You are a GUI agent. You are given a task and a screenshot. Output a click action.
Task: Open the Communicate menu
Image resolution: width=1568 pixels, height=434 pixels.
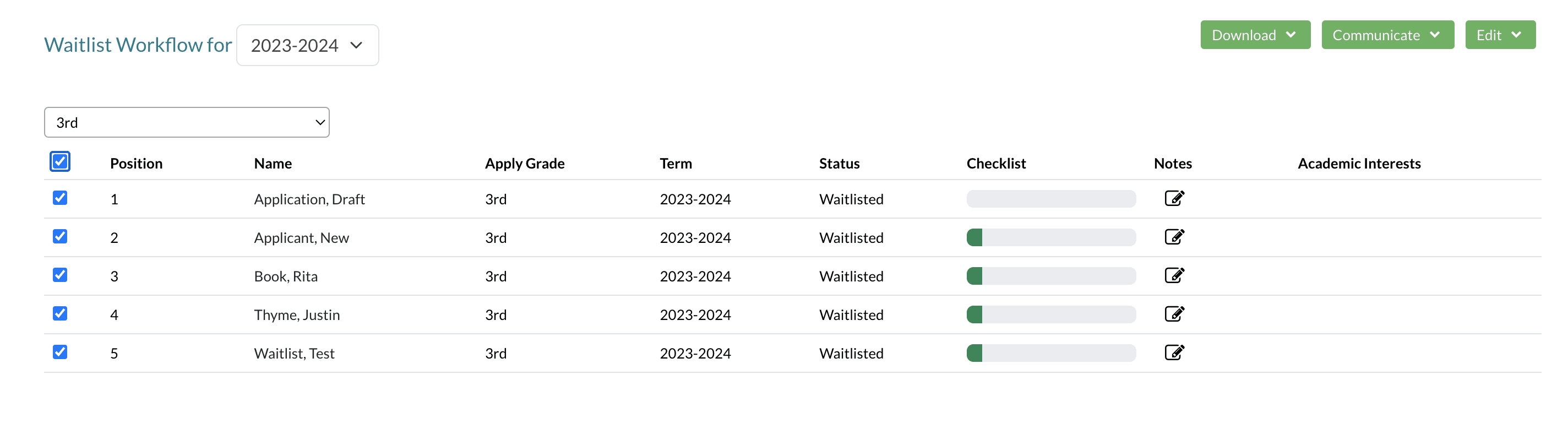pyautogui.click(x=1387, y=35)
